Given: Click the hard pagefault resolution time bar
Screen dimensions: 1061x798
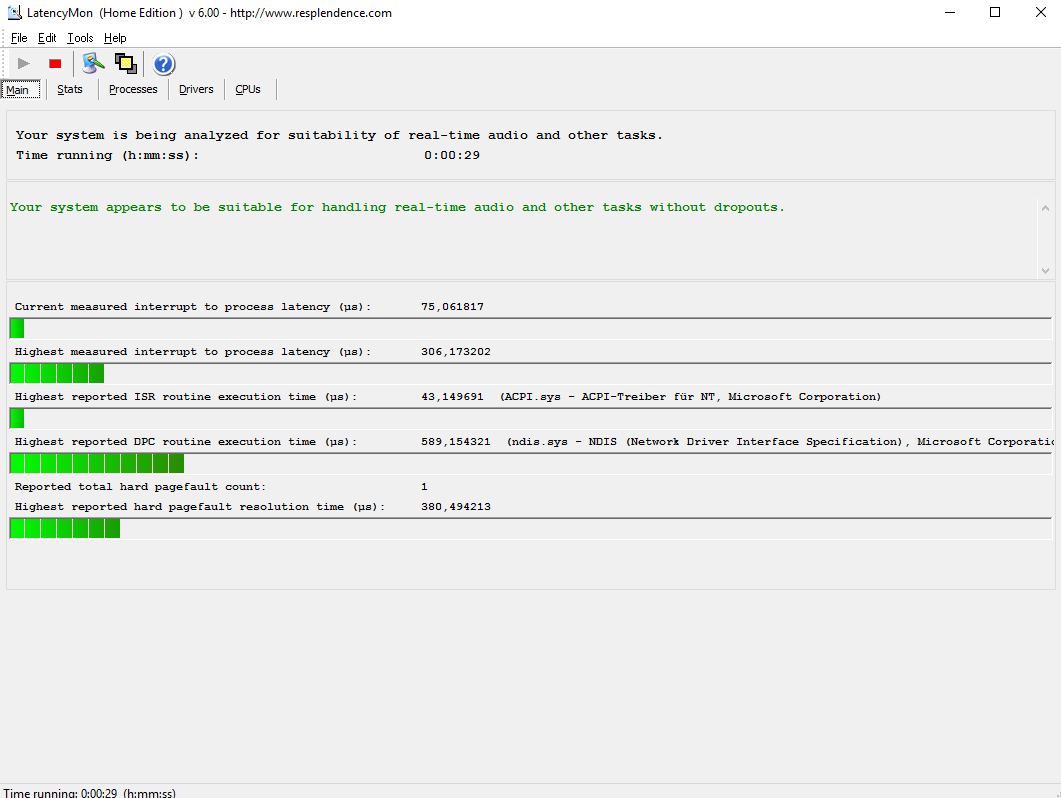Looking at the screenshot, I should coord(530,529).
